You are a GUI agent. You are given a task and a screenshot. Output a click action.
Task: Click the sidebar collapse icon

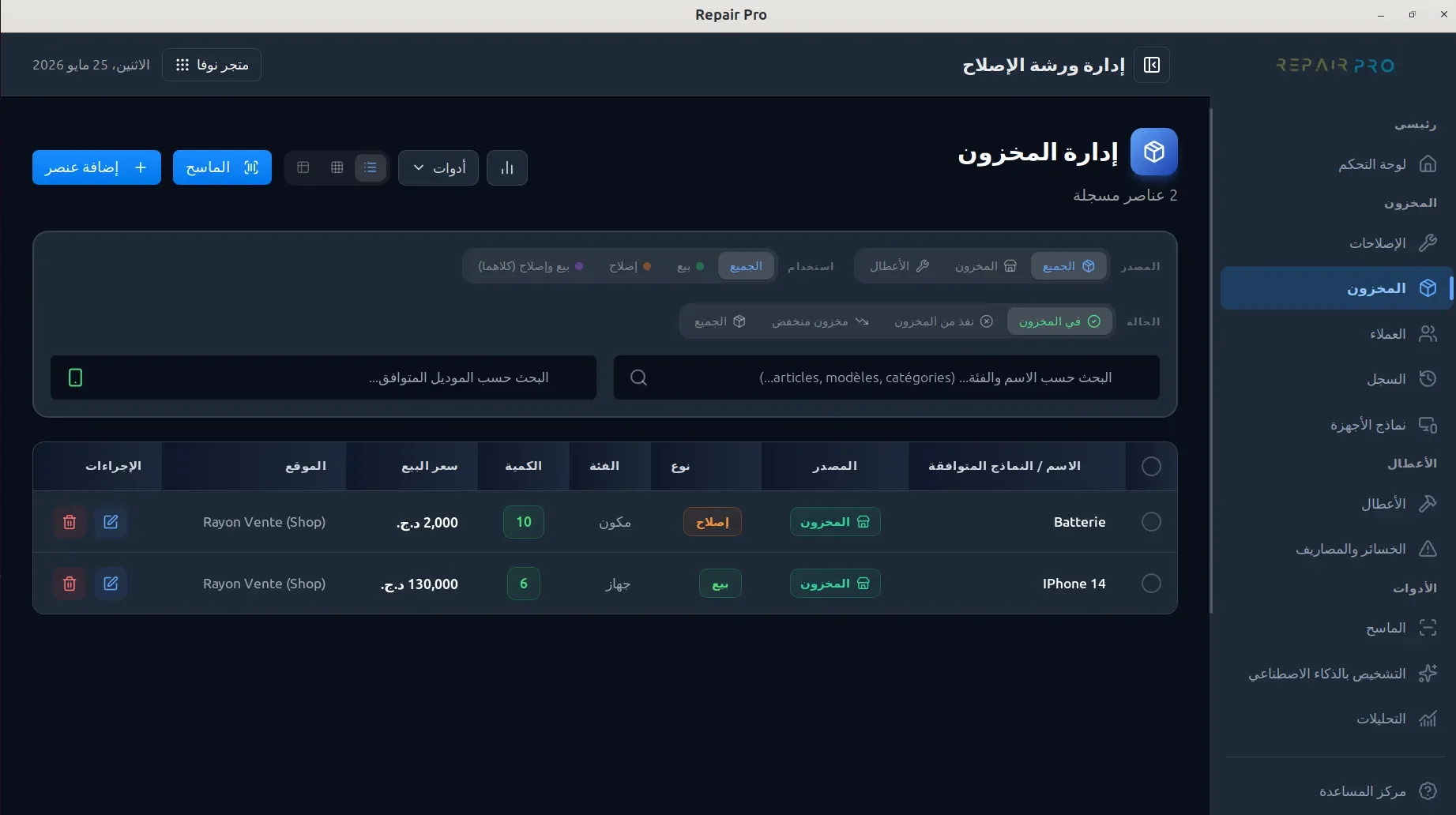pyautogui.click(x=1151, y=65)
